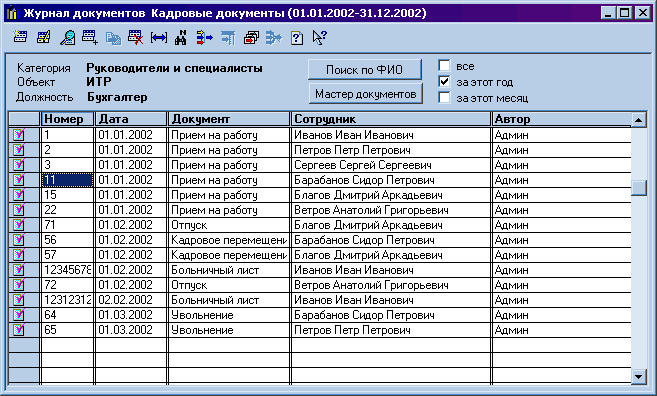Click the greyed merging arrows icon
657x396 pixels.
coord(274,38)
